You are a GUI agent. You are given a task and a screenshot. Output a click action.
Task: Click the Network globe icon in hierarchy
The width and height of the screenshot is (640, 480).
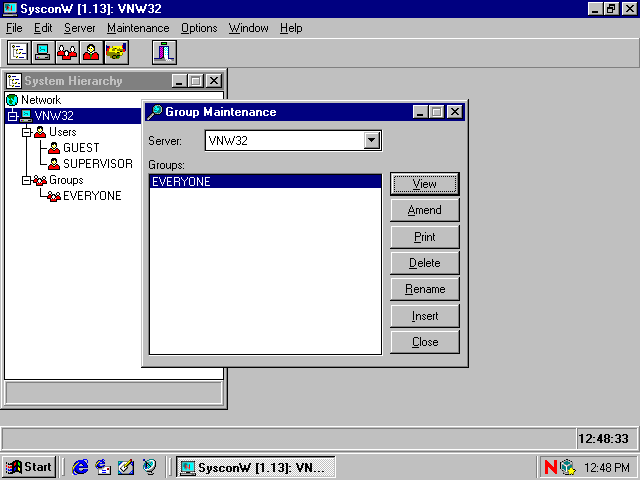coord(12,100)
